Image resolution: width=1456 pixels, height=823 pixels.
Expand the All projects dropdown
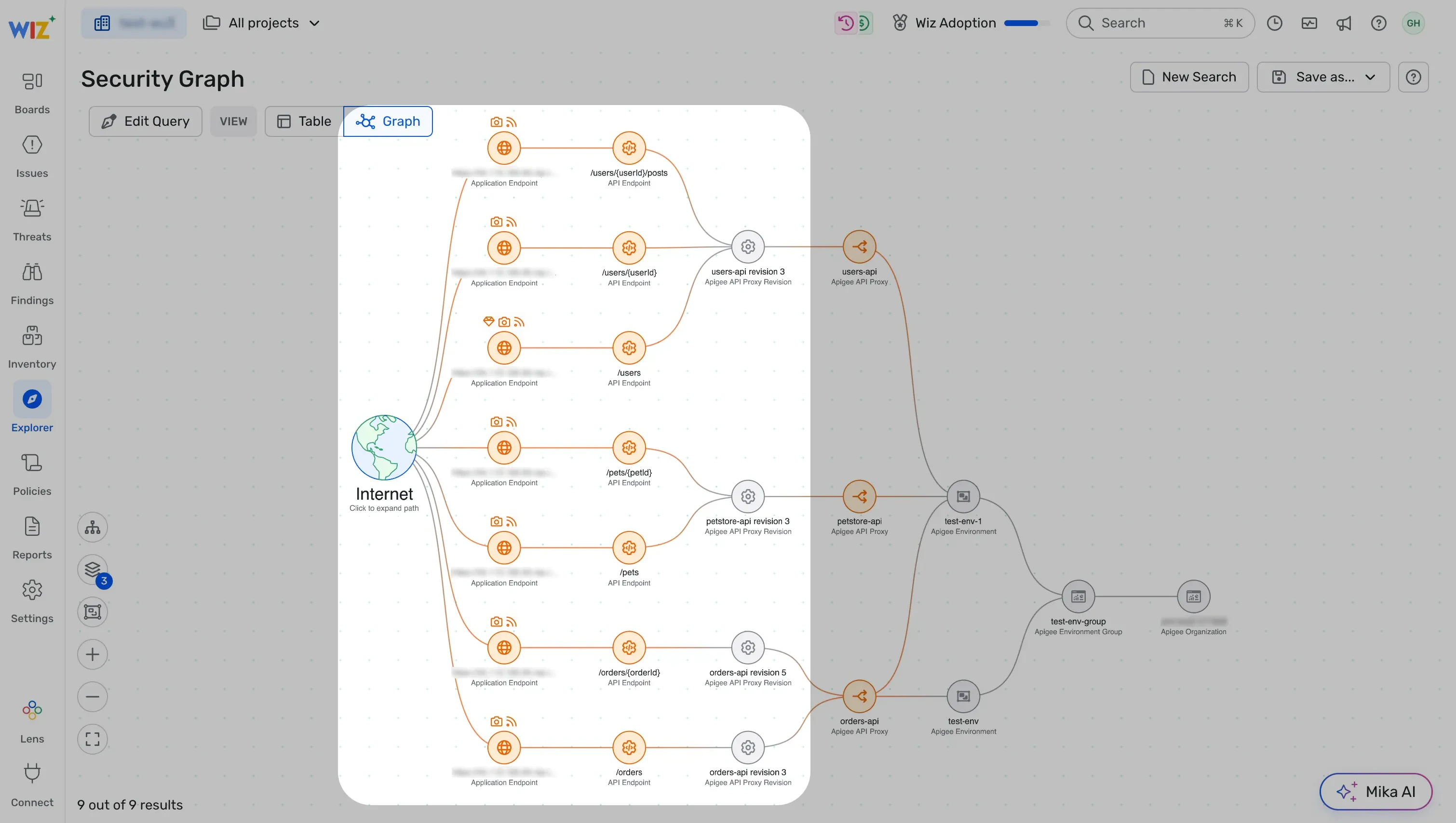(262, 23)
